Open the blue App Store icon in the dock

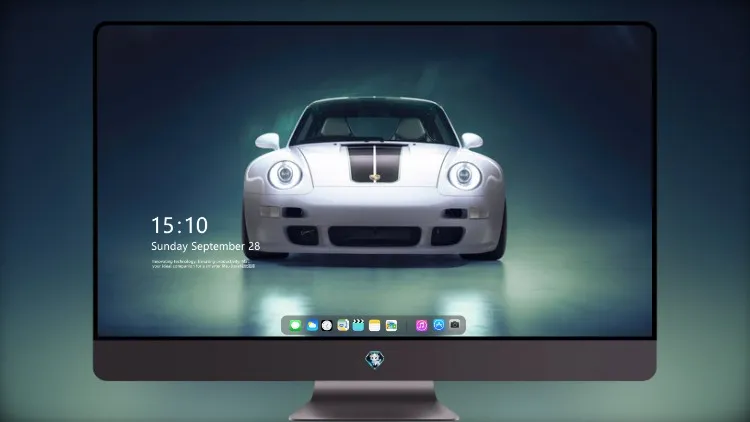coord(439,325)
